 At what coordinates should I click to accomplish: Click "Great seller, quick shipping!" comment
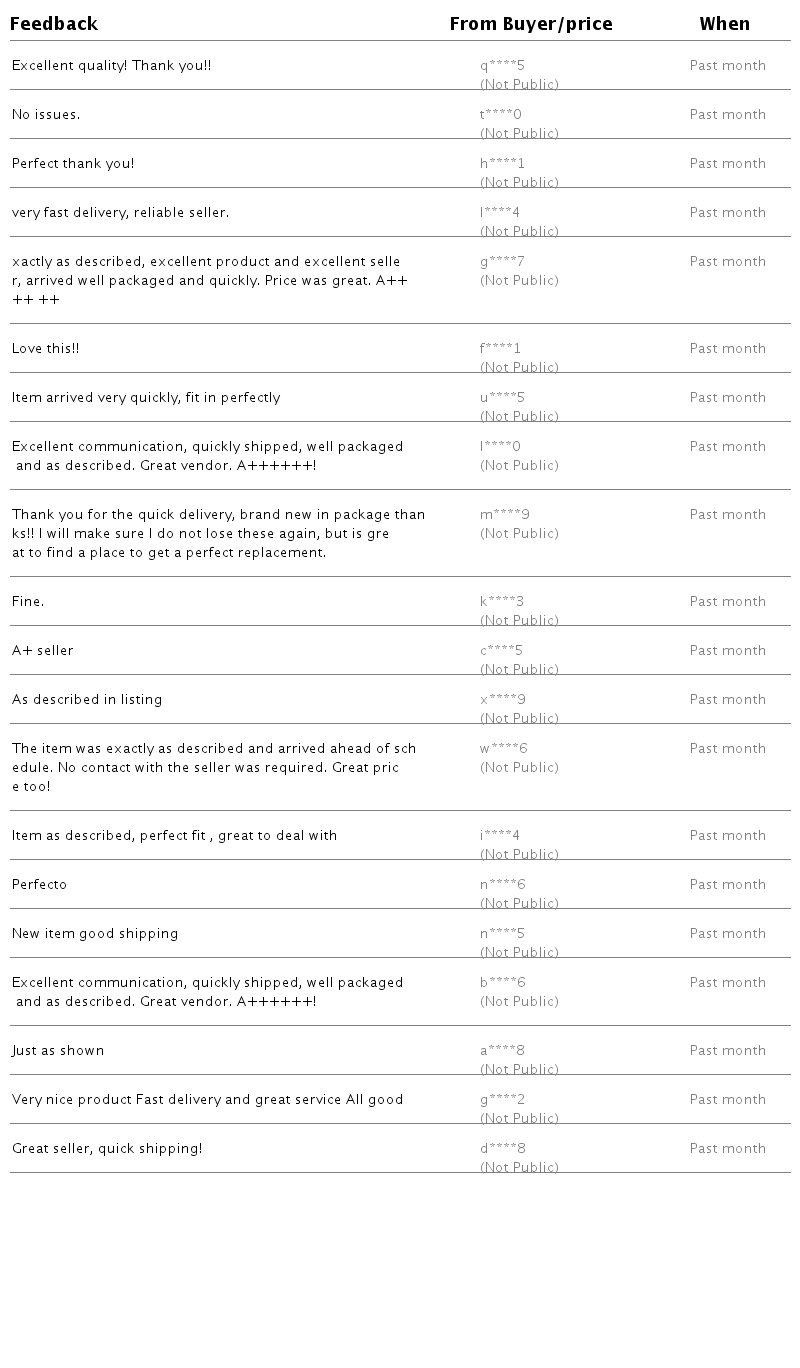tap(107, 1149)
